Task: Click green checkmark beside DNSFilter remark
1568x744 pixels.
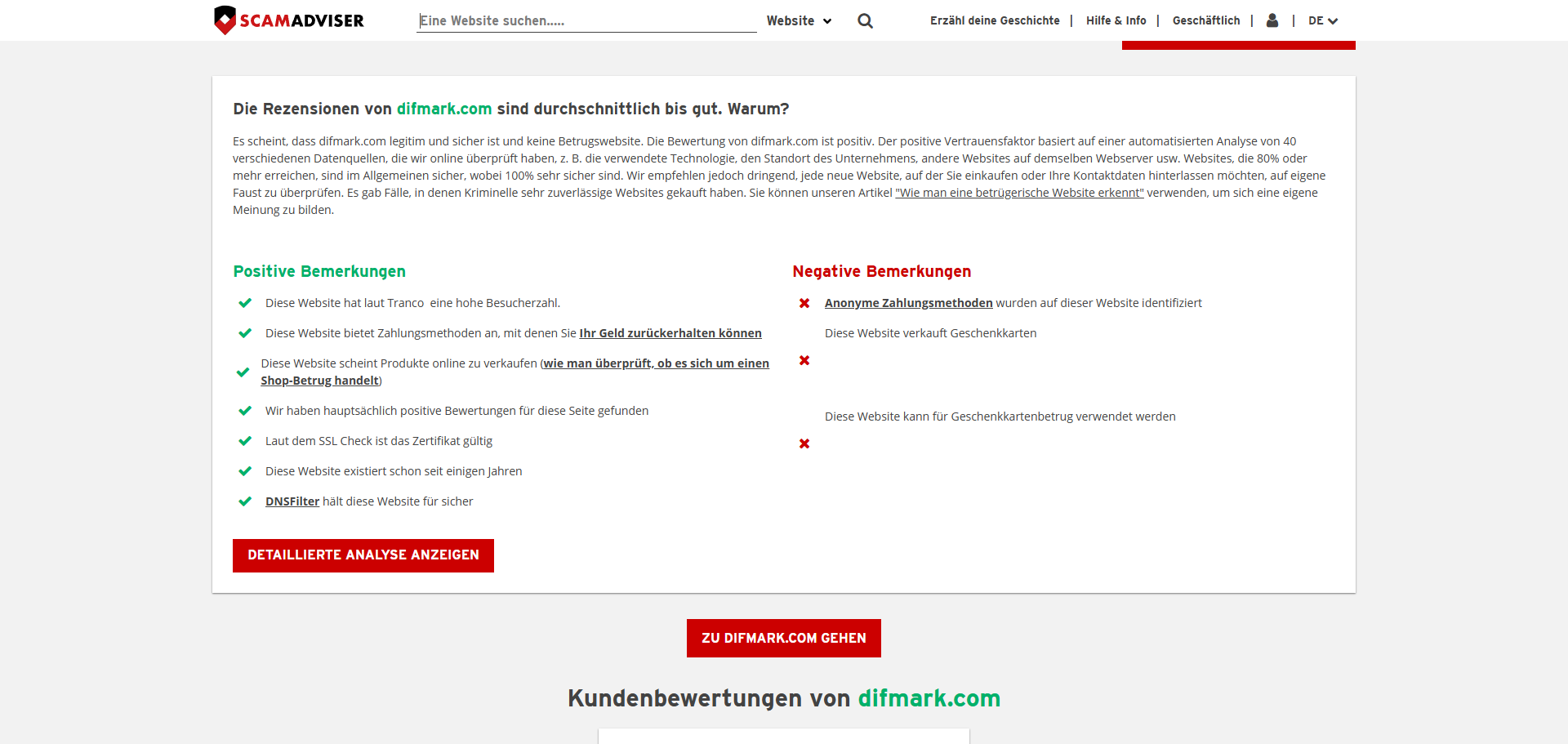Action: [244, 501]
